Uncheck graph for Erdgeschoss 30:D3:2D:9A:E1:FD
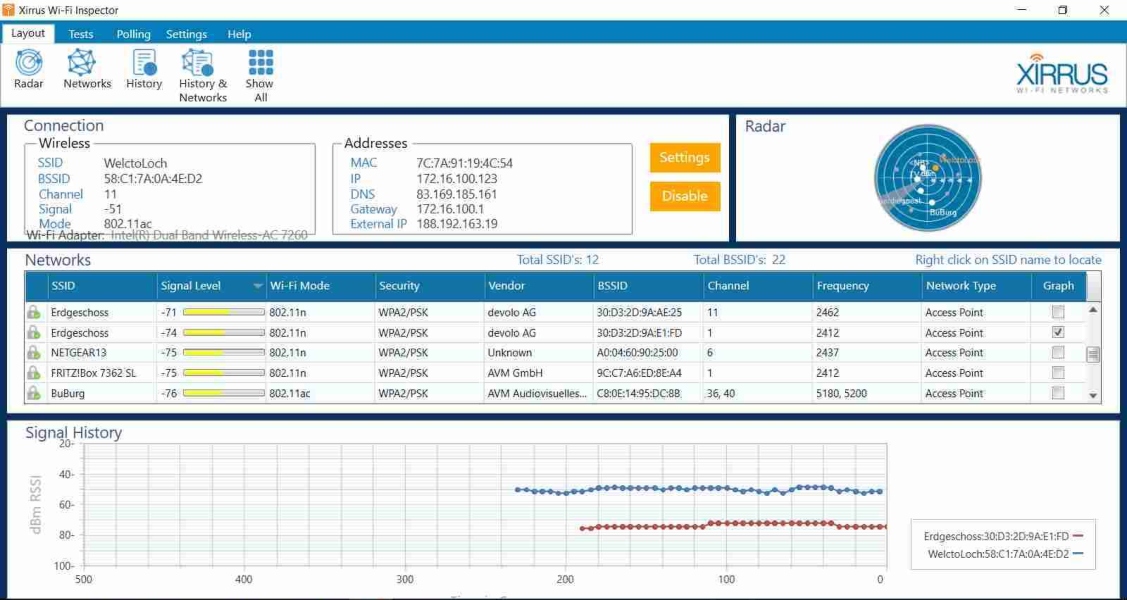The width and height of the screenshot is (1127, 600). [x=1057, y=332]
